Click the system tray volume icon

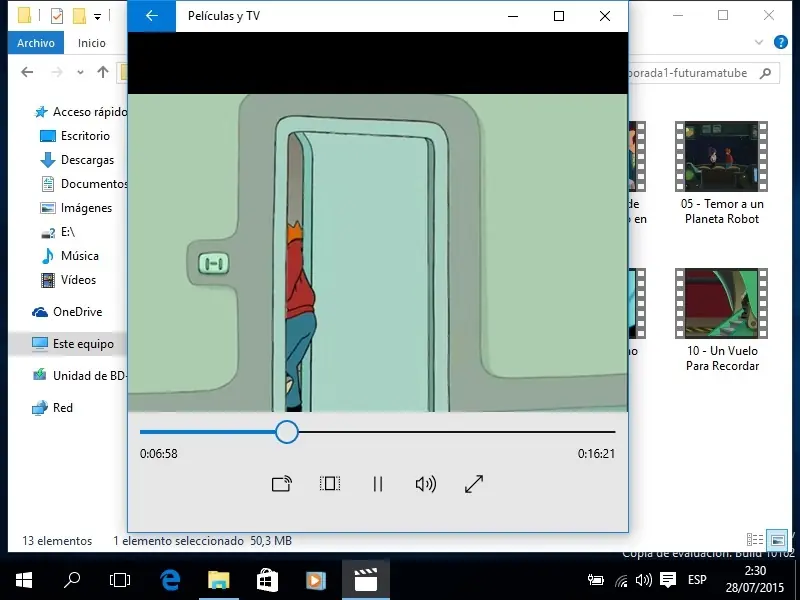point(643,580)
